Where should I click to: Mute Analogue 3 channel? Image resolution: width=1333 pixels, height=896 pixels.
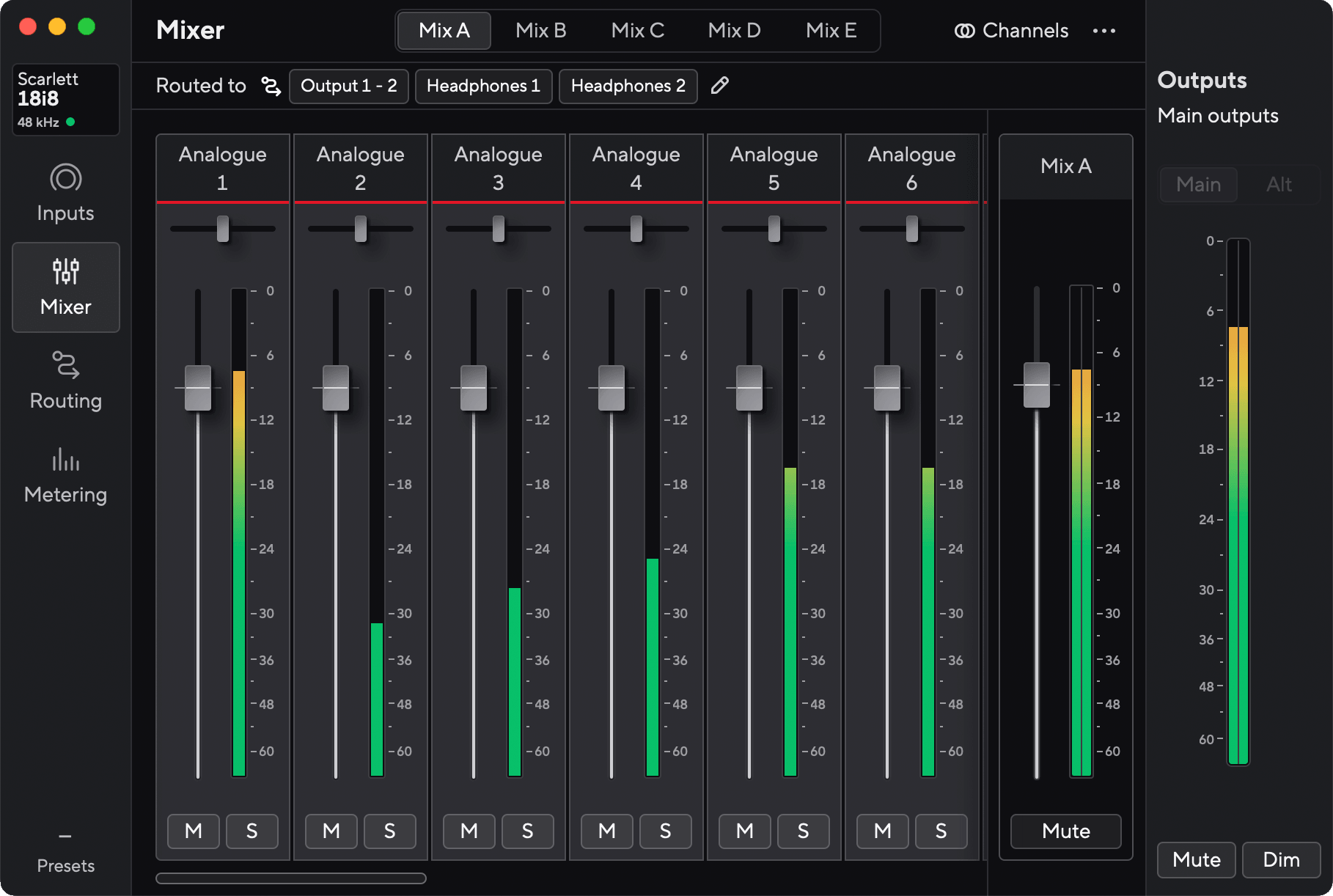pyautogui.click(x=469, y=831)
